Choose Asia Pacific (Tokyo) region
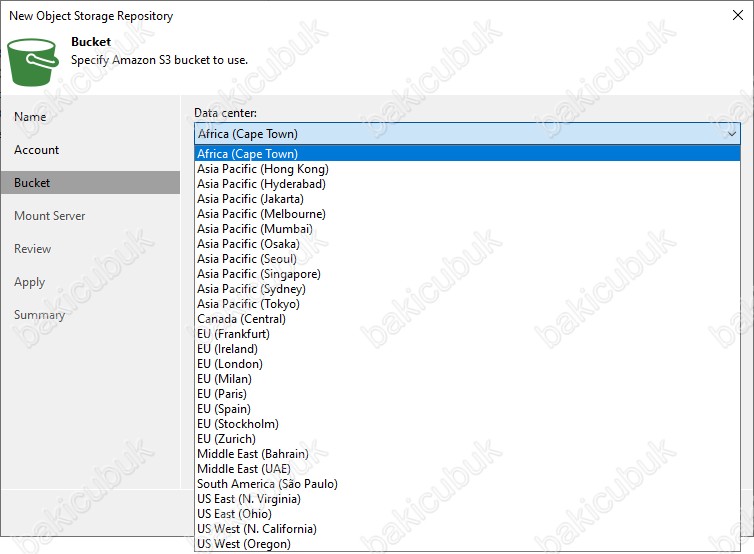754x554 pixels. pos(467,304)
